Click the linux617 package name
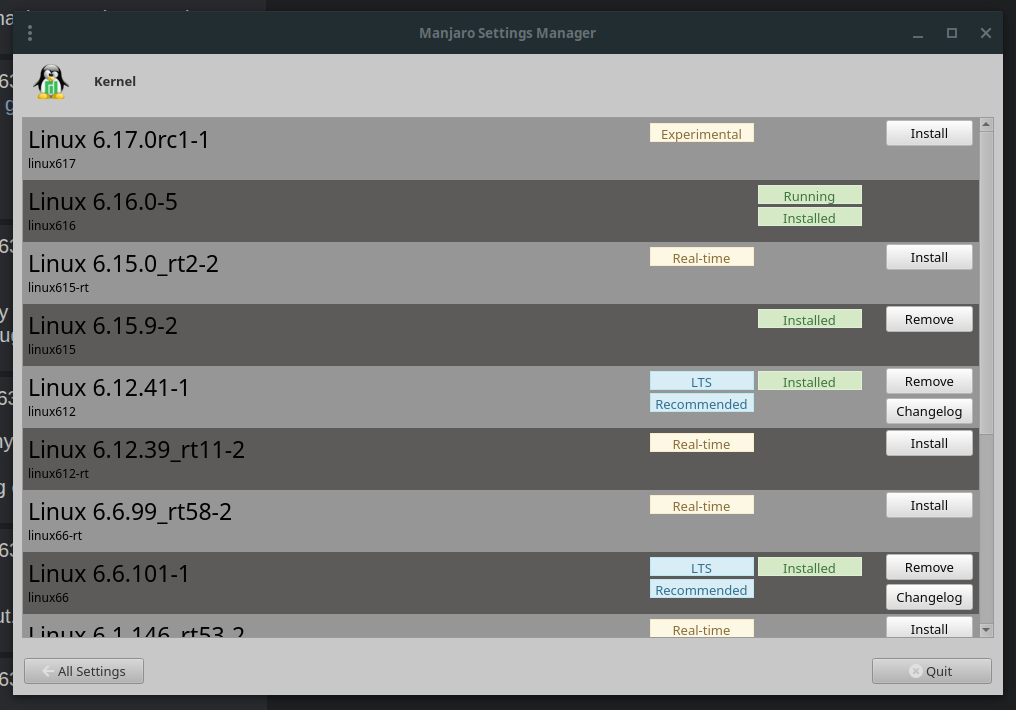The image size is (1016, 710). (x=52, y=164)
